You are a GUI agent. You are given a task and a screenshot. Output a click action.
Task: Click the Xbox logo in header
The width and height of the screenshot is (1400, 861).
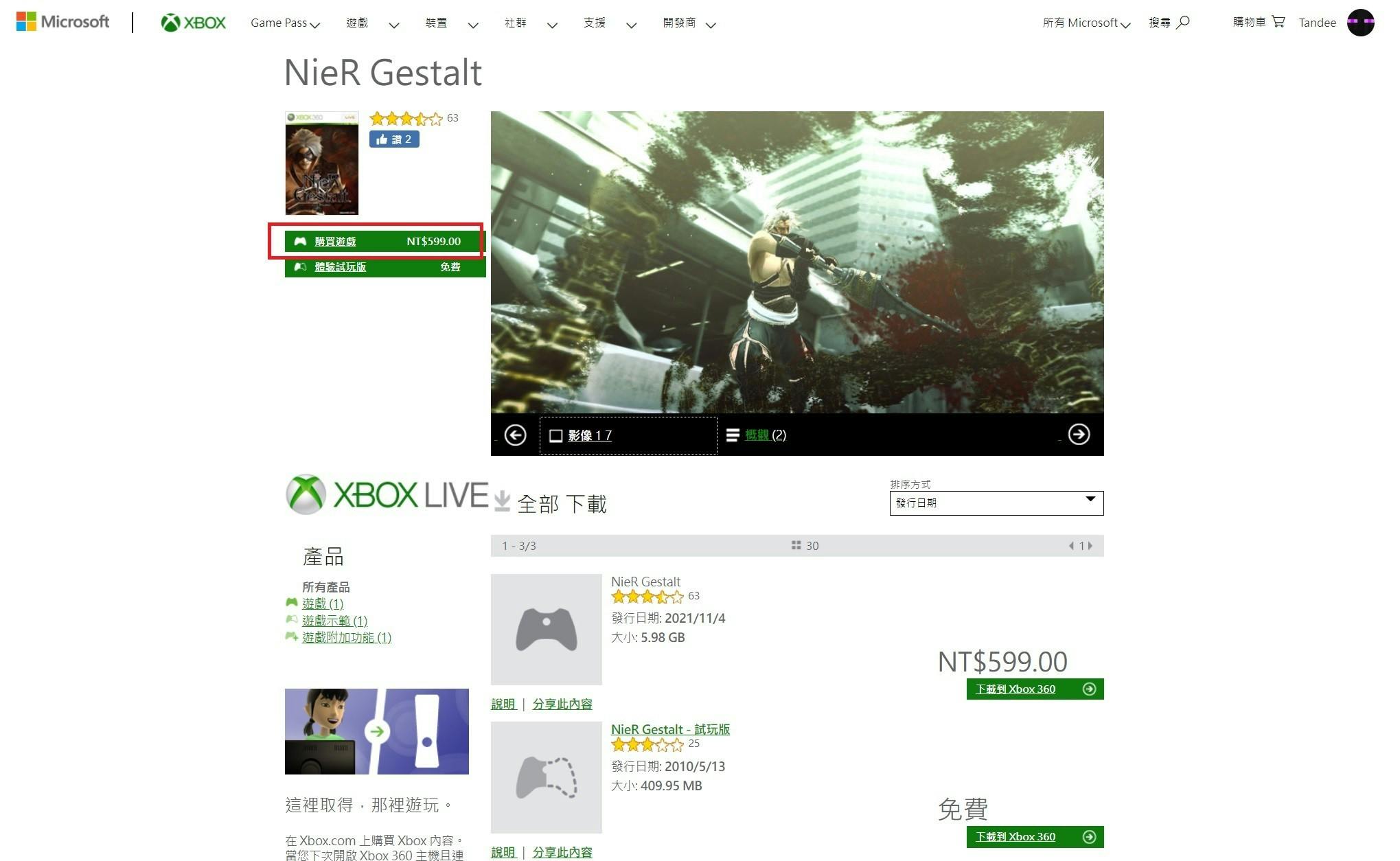193,23
